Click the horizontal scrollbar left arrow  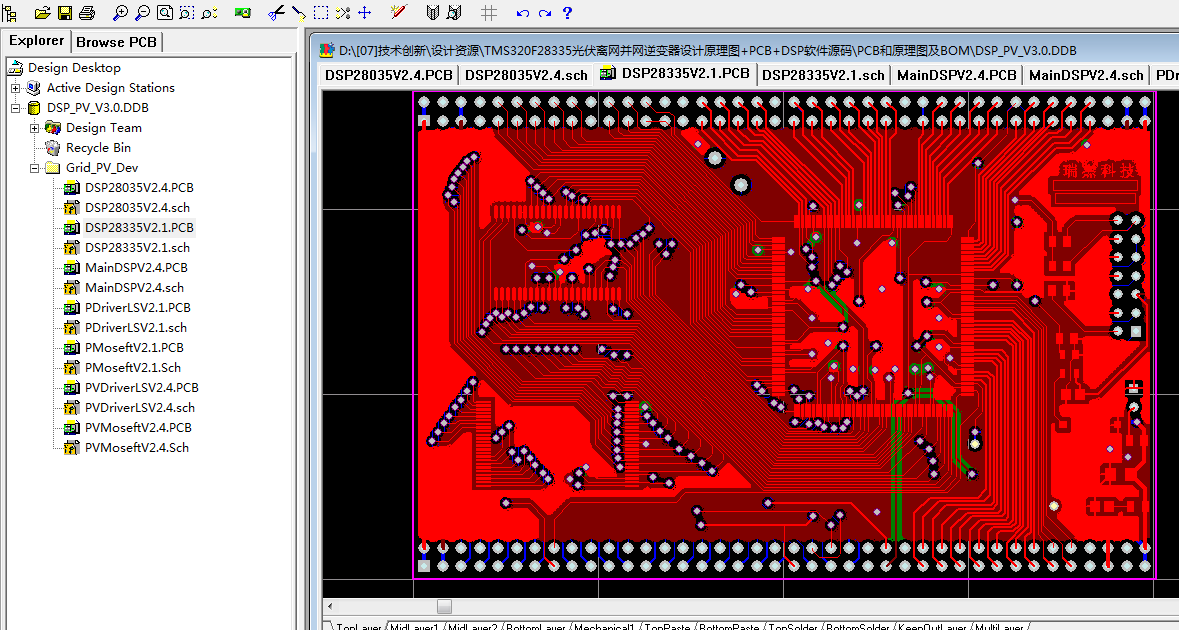330,606
